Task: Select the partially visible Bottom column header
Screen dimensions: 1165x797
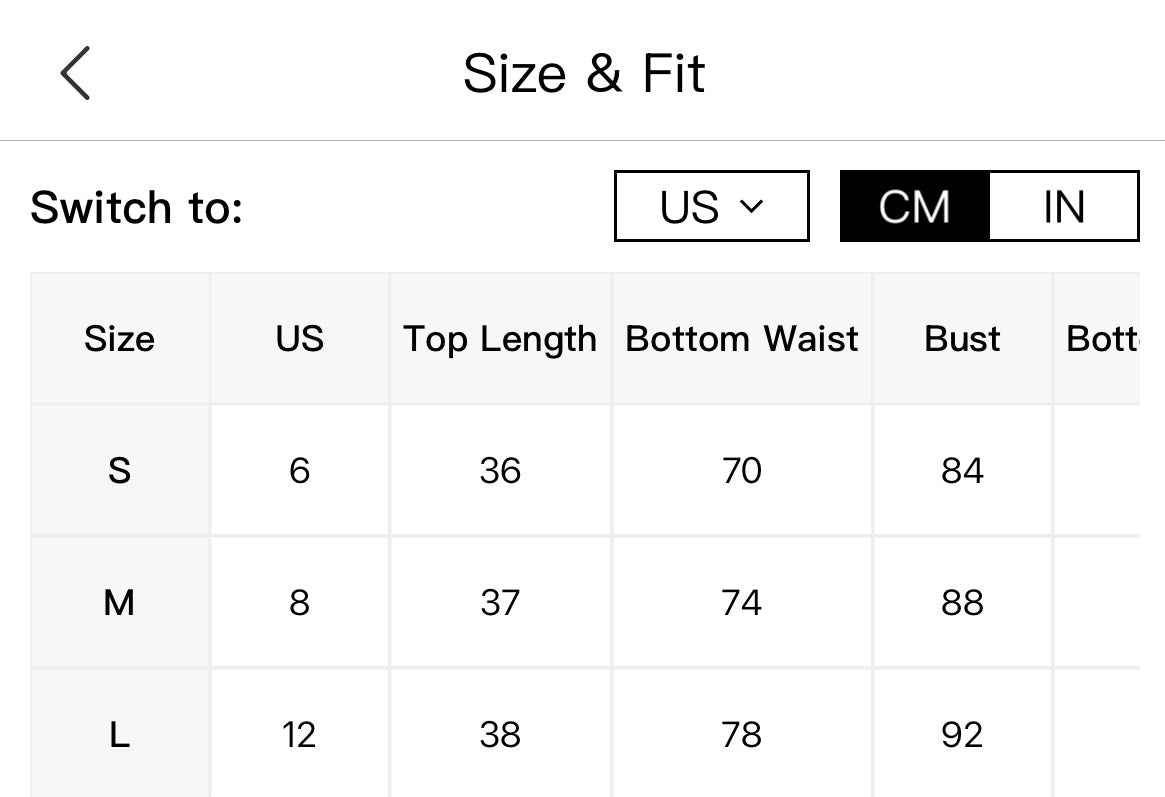Action: click(x=1097, y=339)
